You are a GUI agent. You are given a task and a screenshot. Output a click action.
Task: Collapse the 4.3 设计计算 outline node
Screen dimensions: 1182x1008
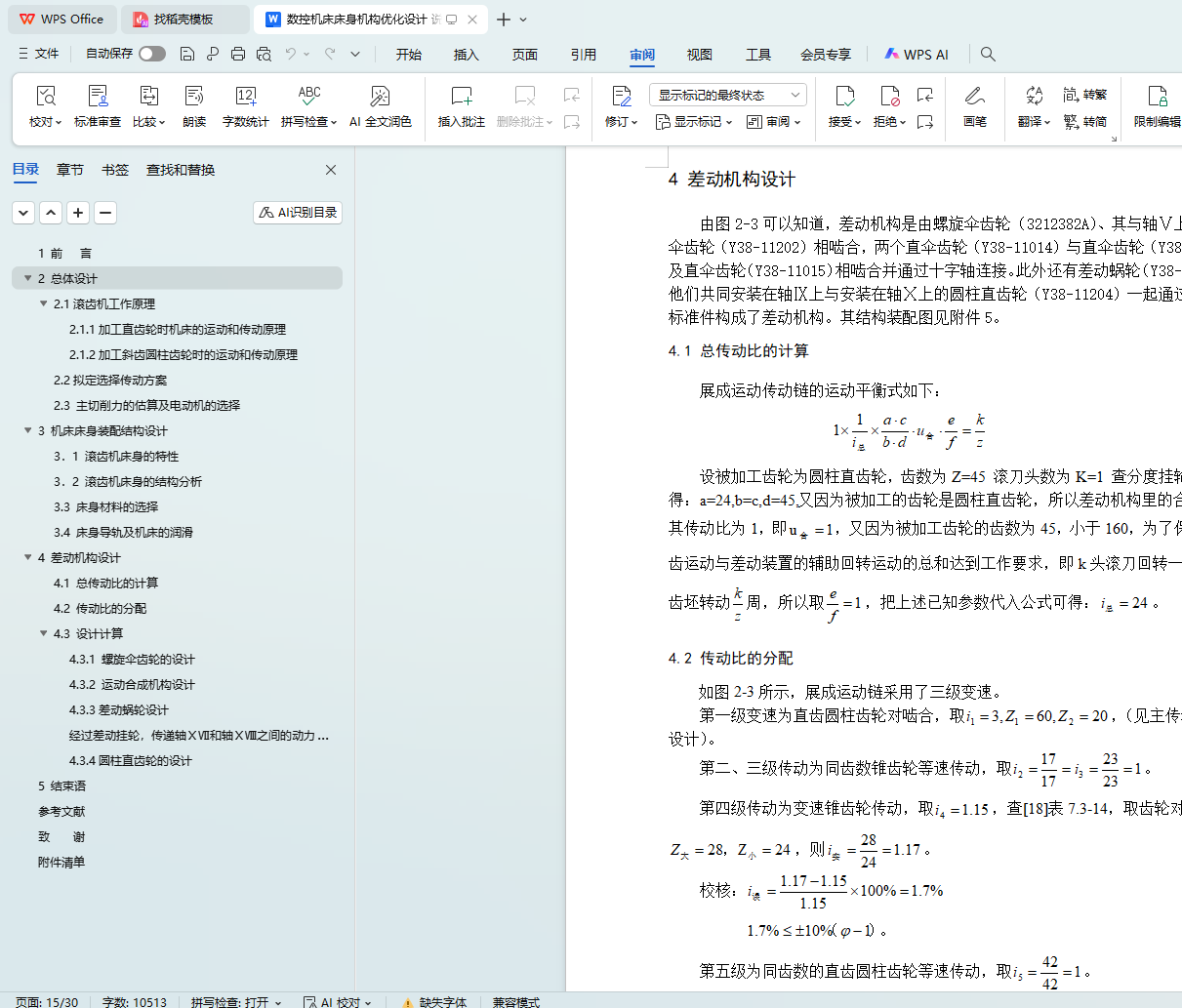44,633
